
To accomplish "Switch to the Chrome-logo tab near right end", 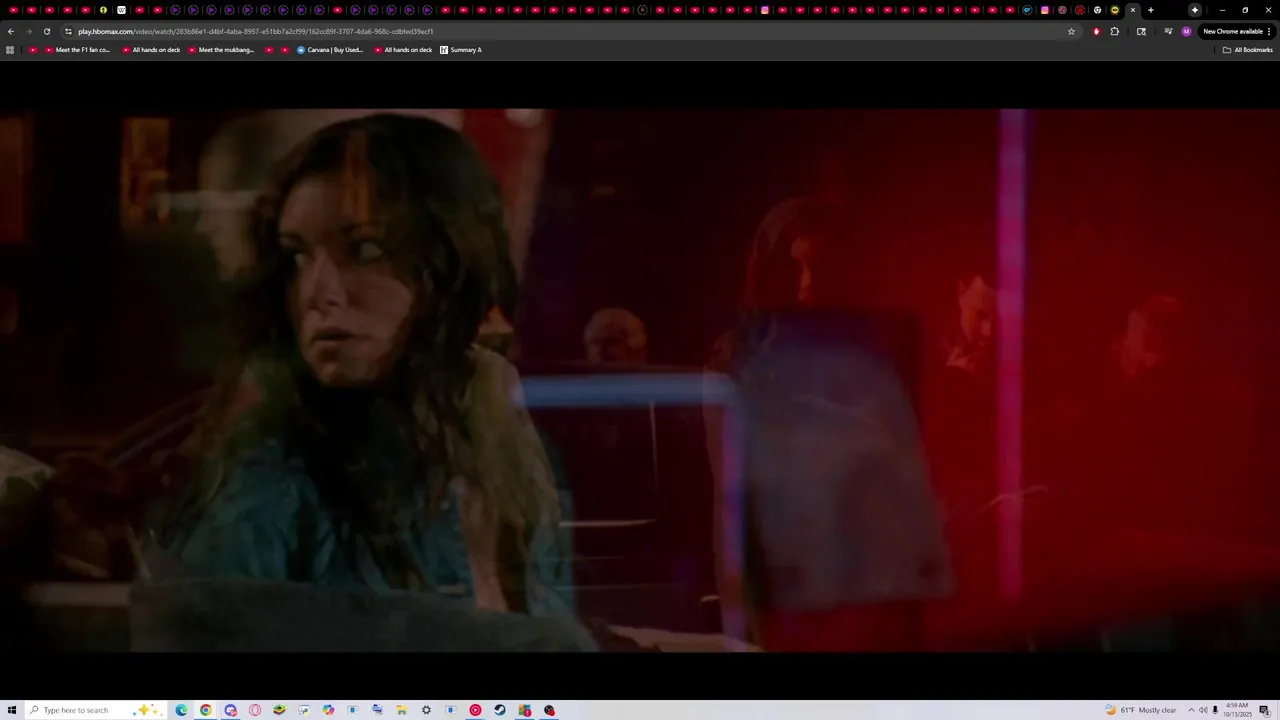I will (1097, 10).
